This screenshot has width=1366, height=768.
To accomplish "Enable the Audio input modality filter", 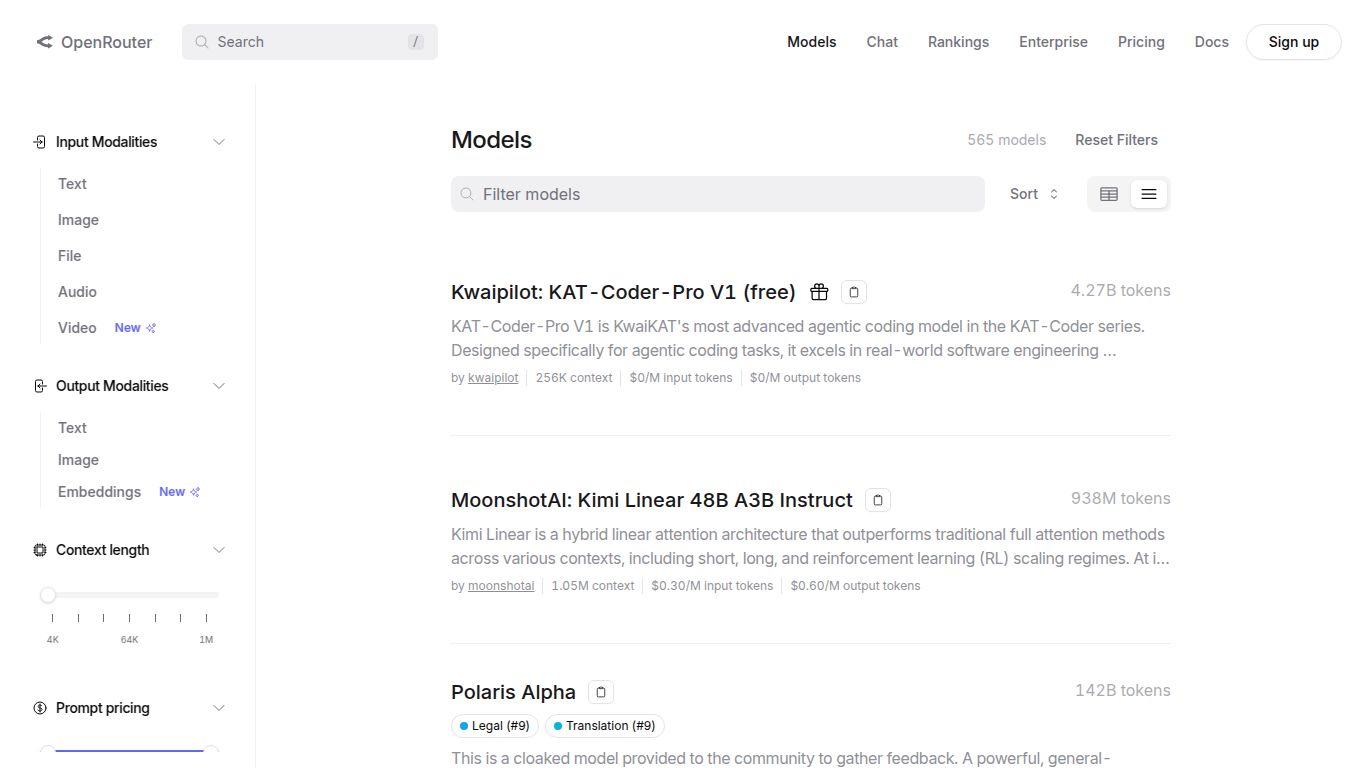I will 77,291.
